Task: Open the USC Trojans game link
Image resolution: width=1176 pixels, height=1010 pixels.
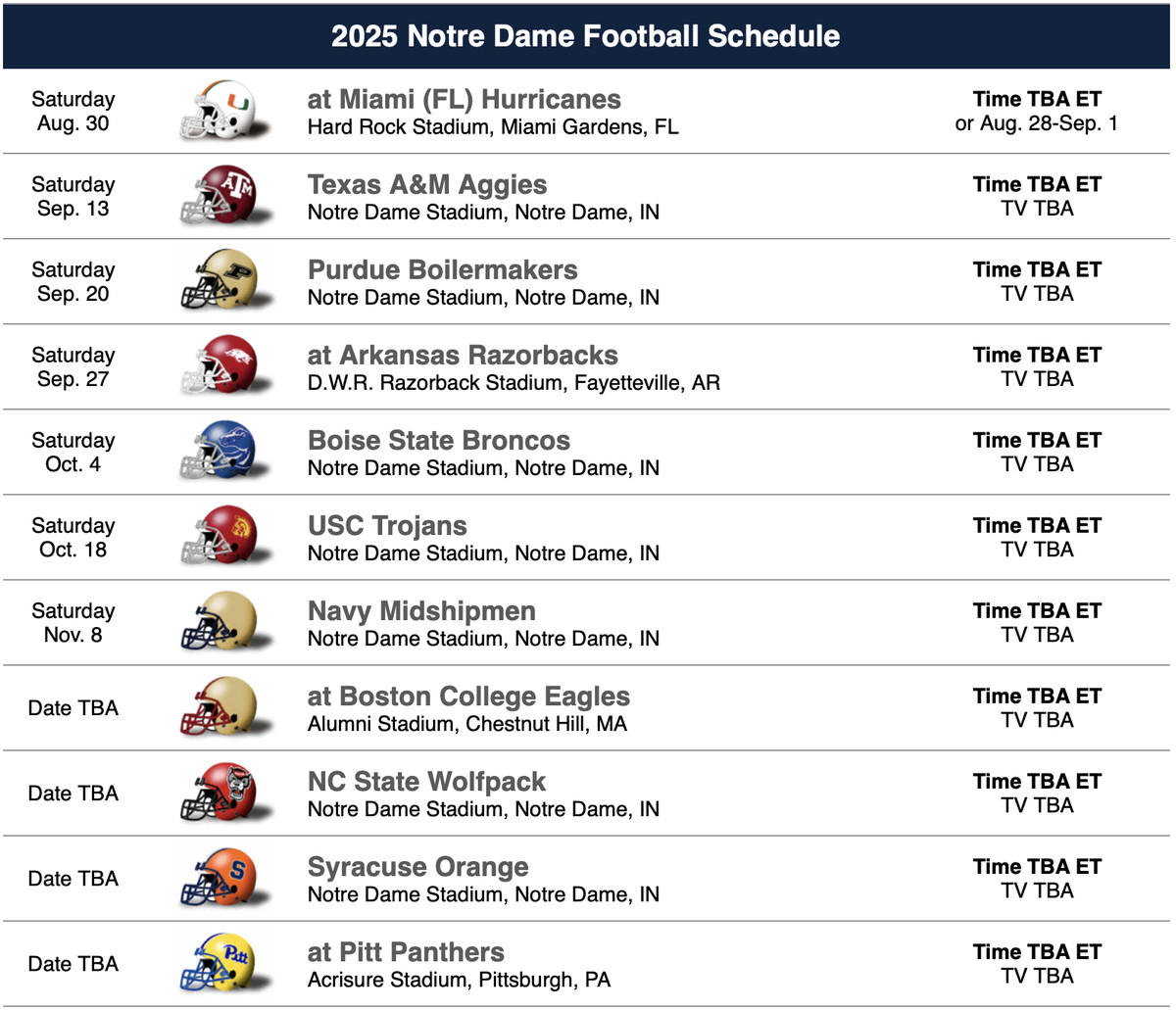Action: [x=387, y=525]
